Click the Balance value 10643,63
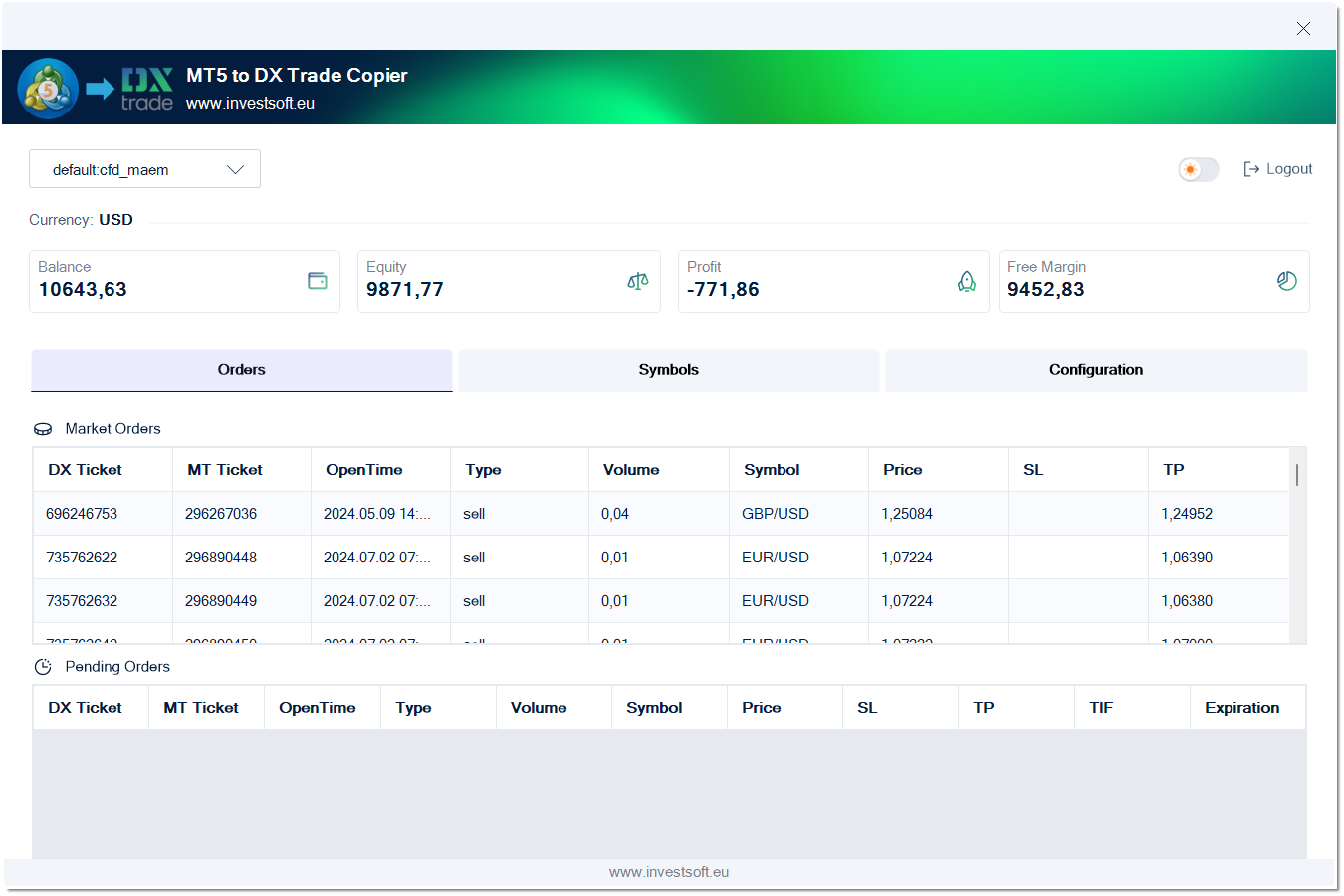The height and width of the screenshot is (896, 1344). pos(83,290)
